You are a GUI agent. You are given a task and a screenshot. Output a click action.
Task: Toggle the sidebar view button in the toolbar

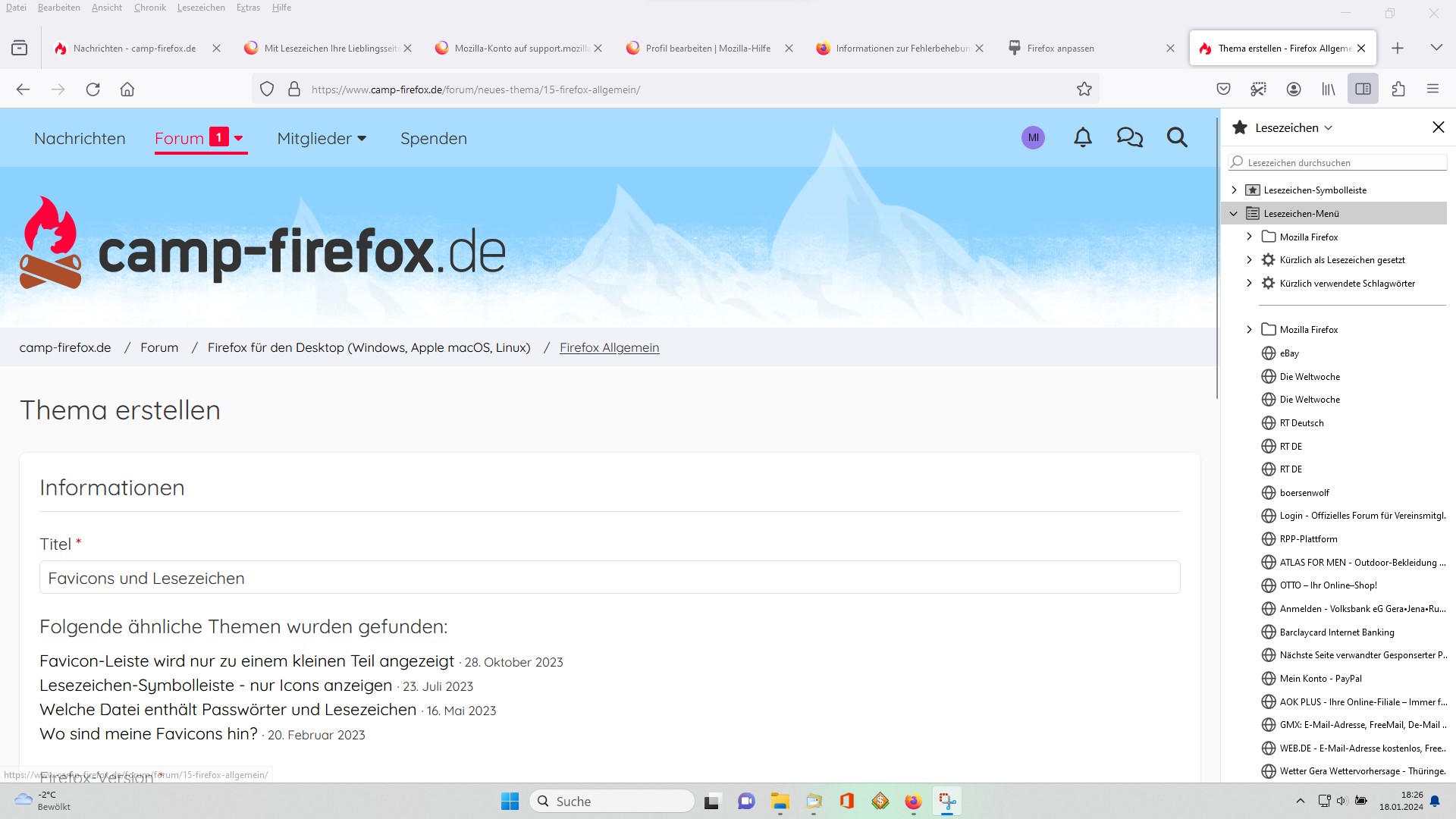1363,89
